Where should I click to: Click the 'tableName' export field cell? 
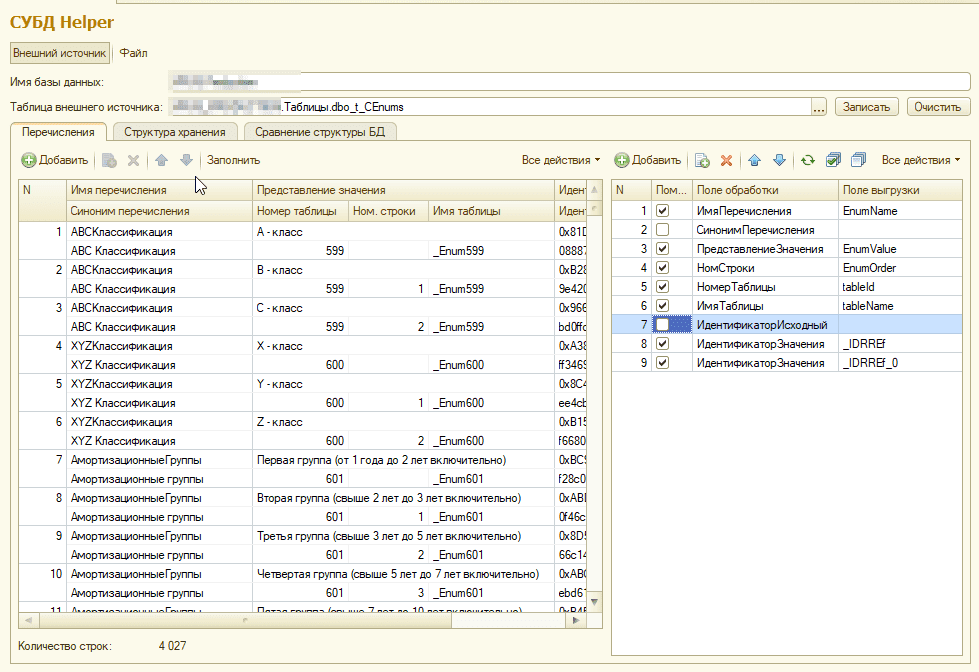click(x=900, y=306)
